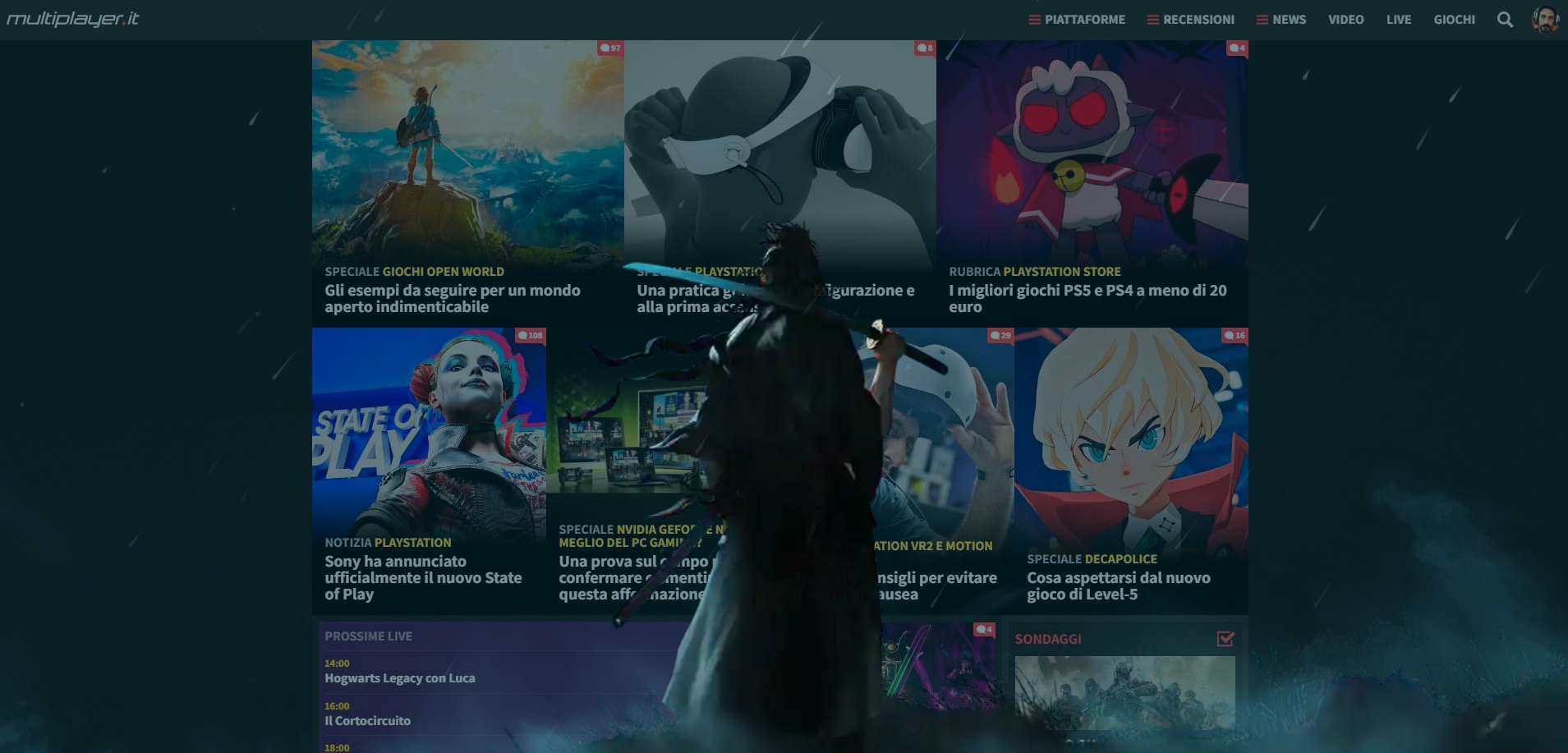The image size is (1568, 753).
Task: Open the search magnifier icon
Action: (x=1505, y=20)
